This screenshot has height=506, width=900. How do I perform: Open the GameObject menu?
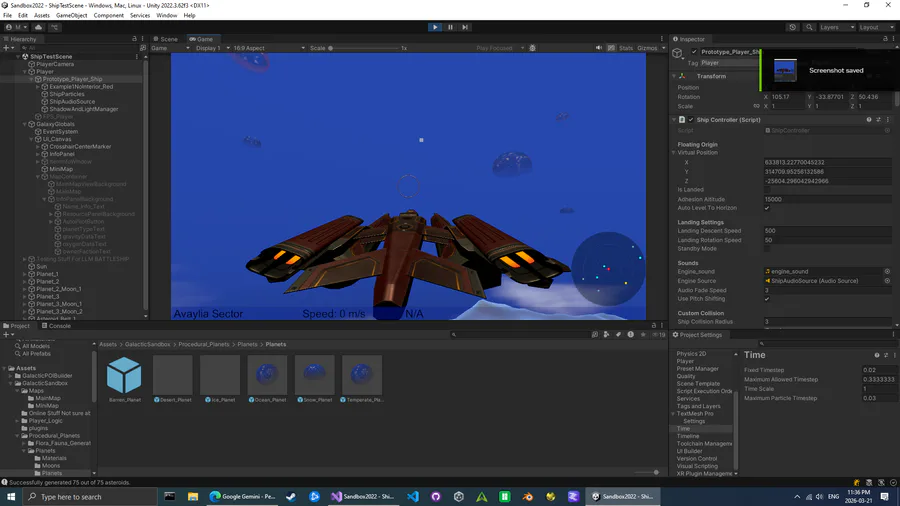[x=72, y=15]
